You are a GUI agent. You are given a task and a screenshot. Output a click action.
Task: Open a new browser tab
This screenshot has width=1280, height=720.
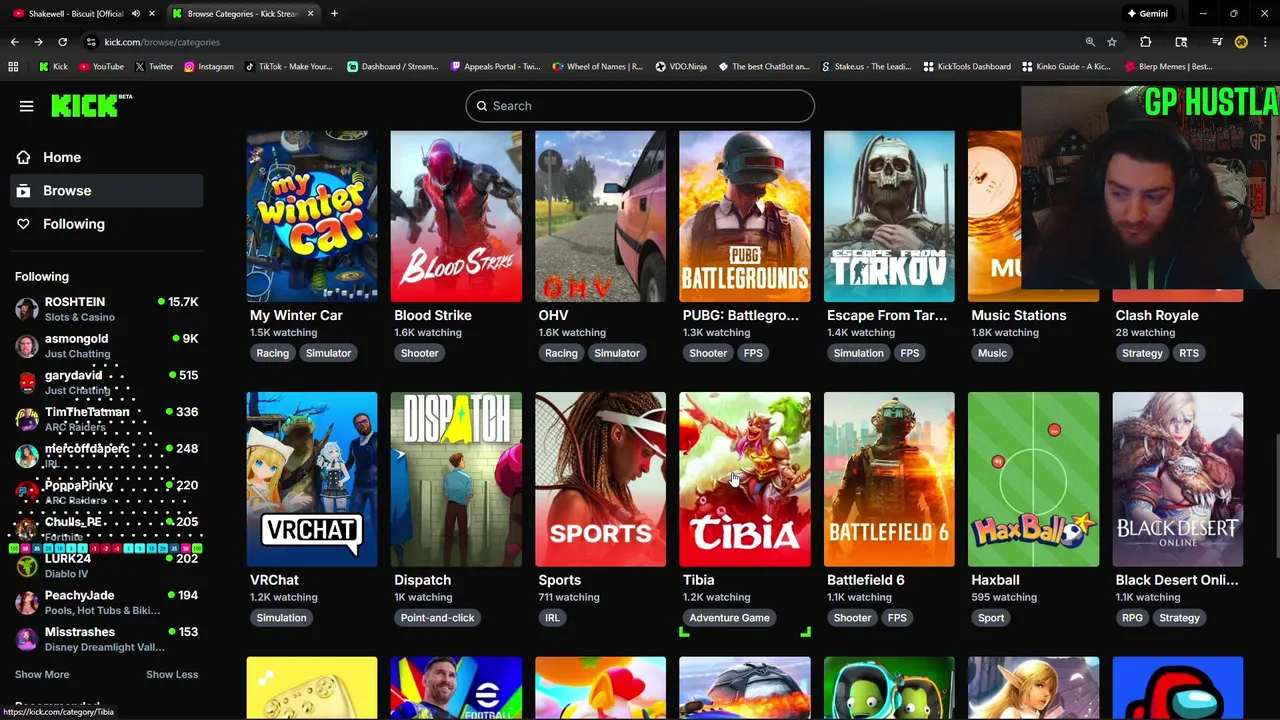pos(334,14)
